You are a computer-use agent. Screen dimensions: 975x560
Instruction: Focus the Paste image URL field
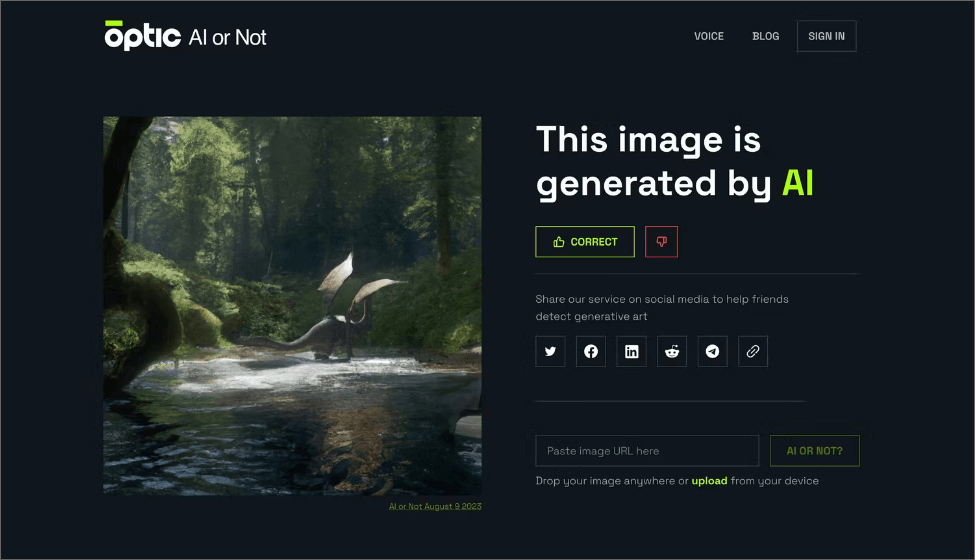647,451
